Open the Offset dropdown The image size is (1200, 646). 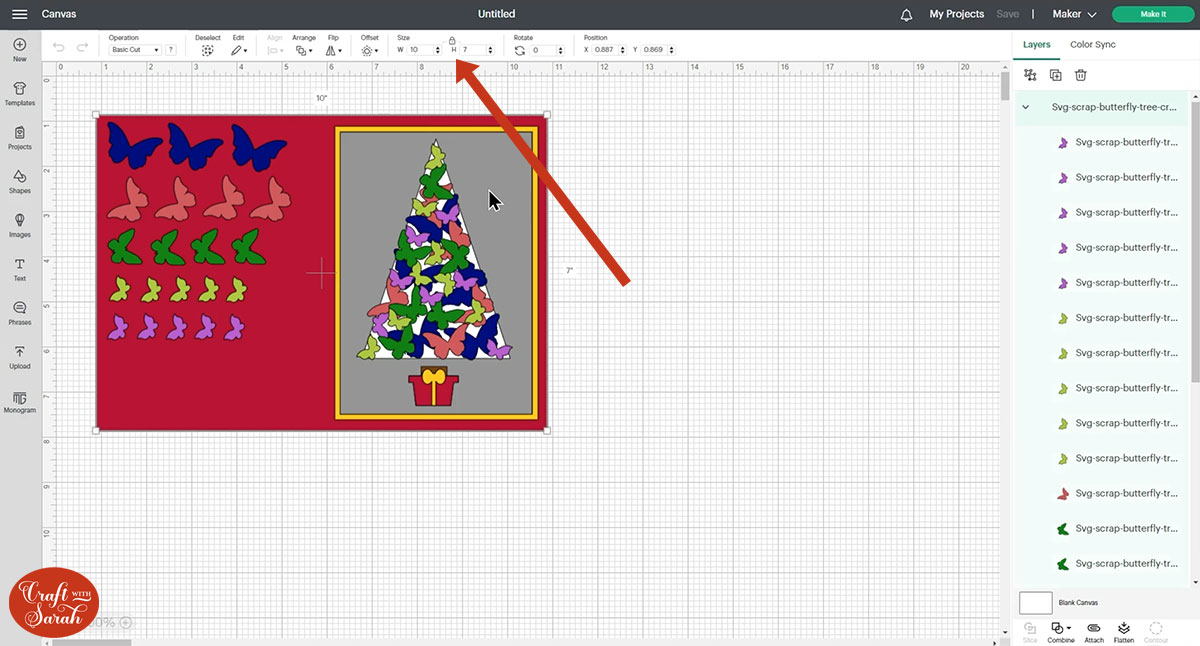[x=369, y=50]
